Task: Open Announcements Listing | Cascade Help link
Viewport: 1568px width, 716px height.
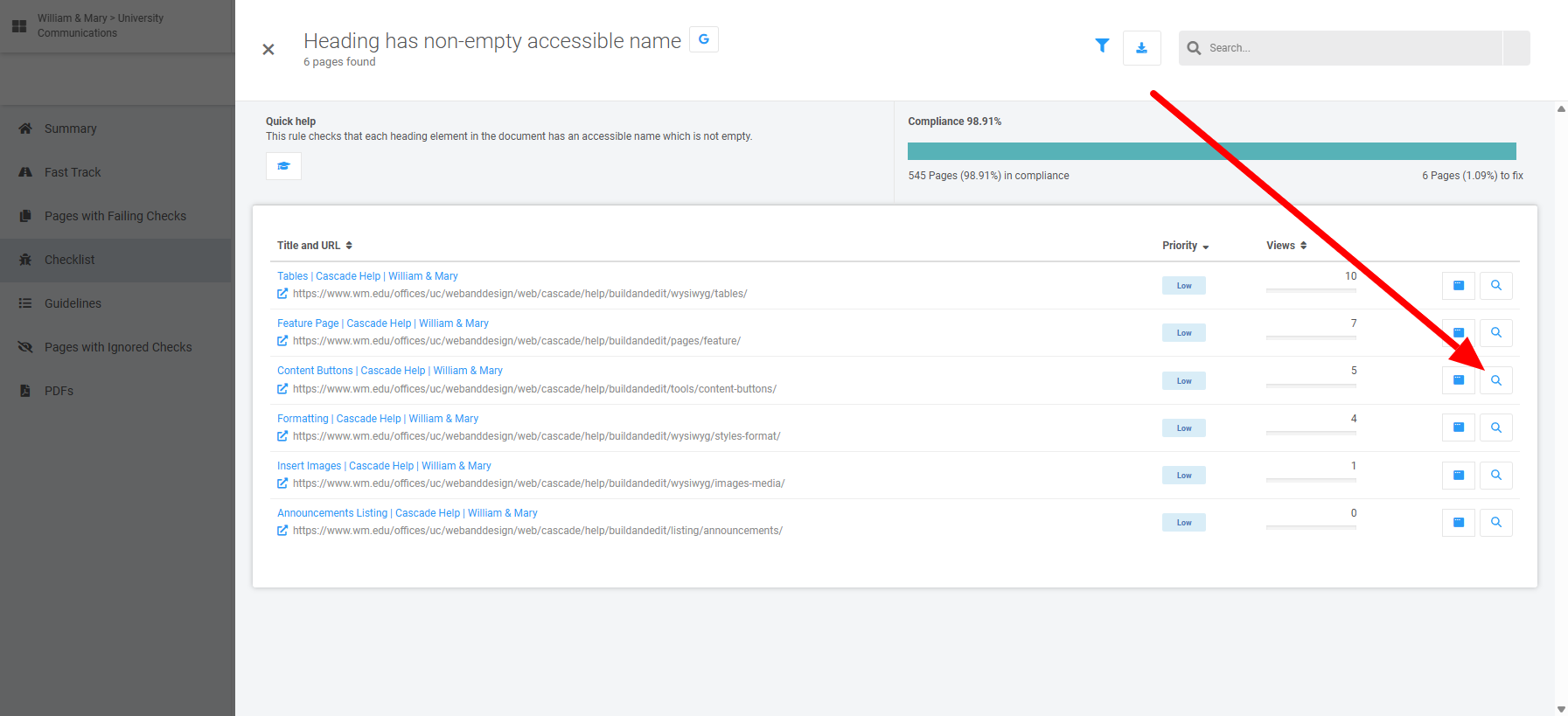Action: 408,513
